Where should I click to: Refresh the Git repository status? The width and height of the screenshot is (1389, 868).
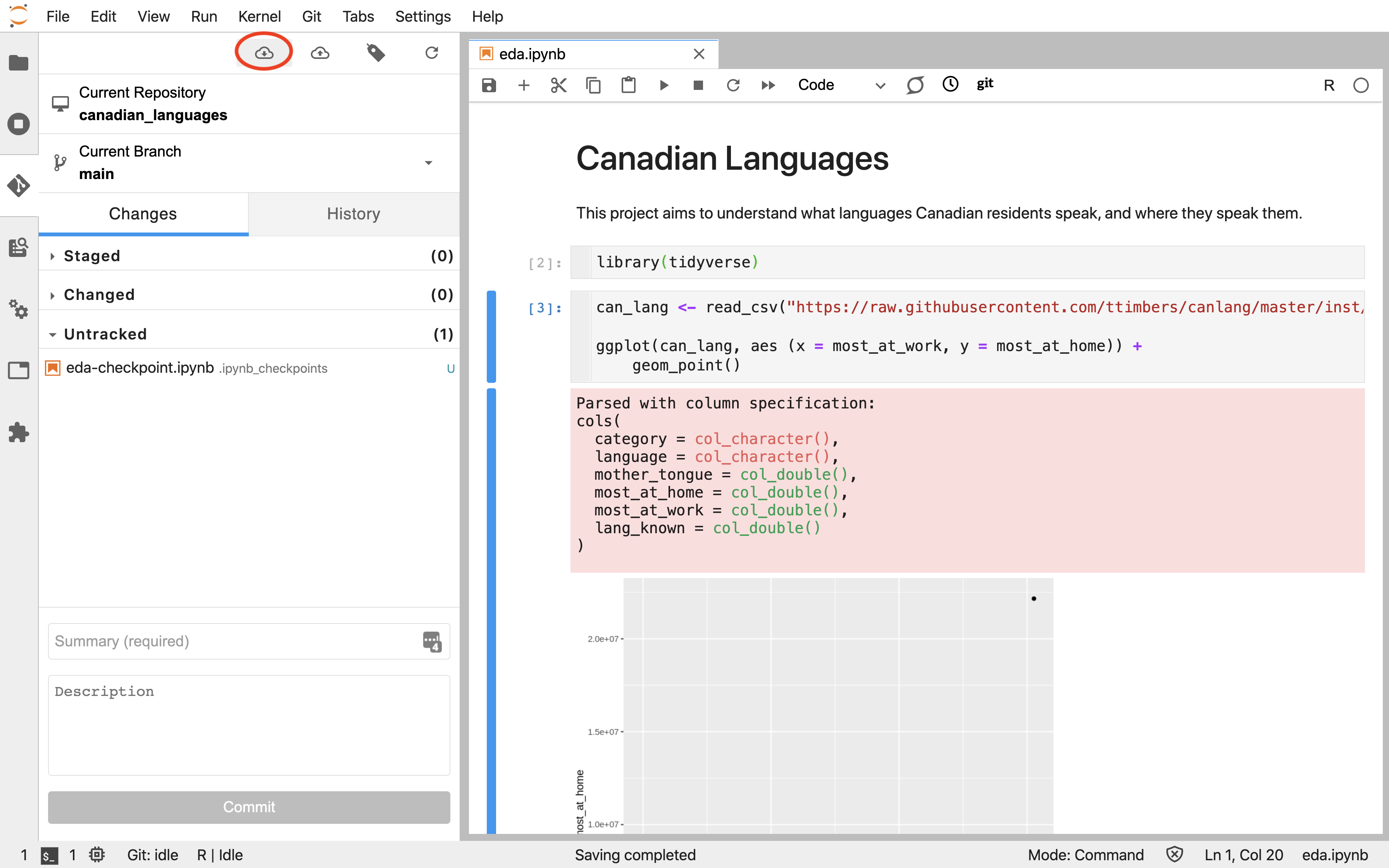(x=432, y=53)
